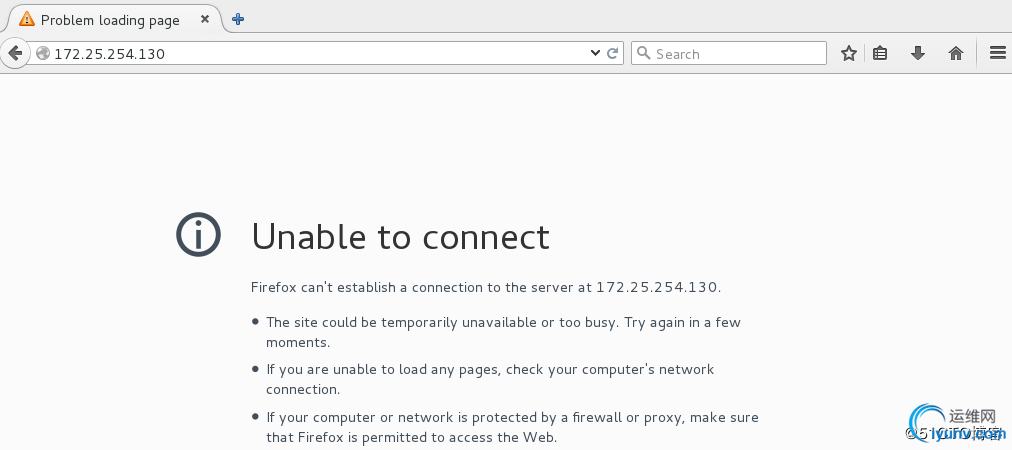This screenshot has width=1012, height=450.
Task: Expand the URL bar history dropdown
Action: tap(596, 54)
